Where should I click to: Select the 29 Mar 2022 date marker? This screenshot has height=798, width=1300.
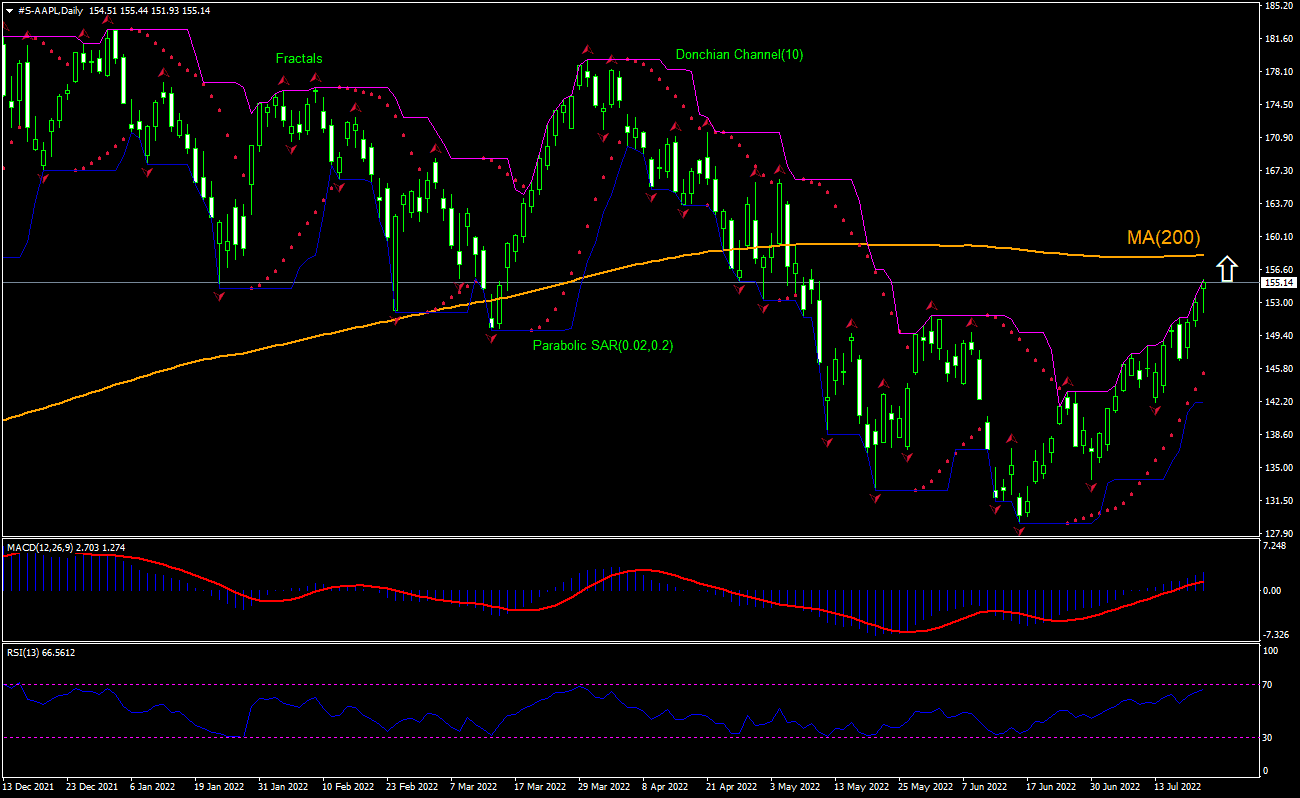[605, 787]
